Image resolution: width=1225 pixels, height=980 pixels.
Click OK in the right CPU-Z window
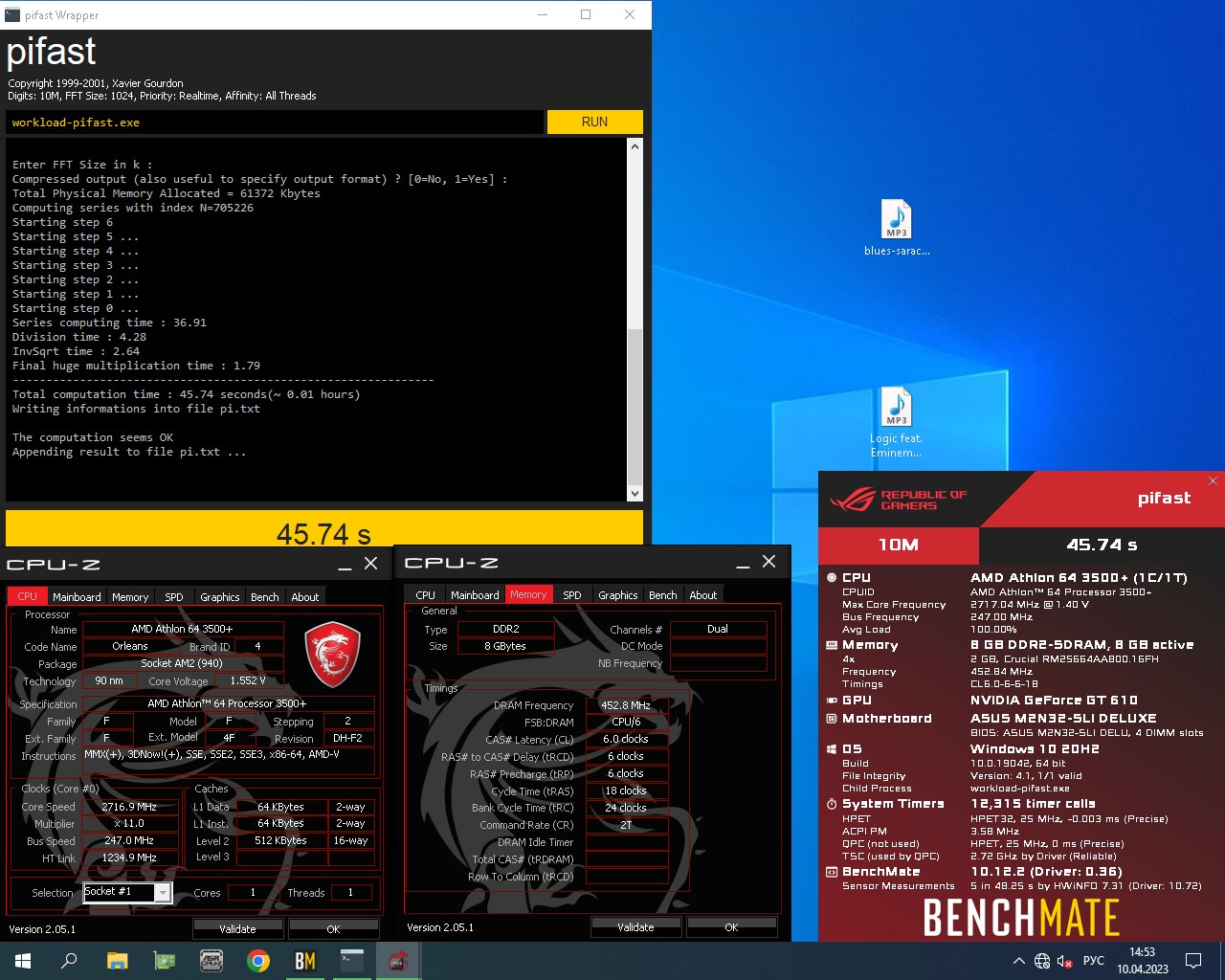coord(731,926)
